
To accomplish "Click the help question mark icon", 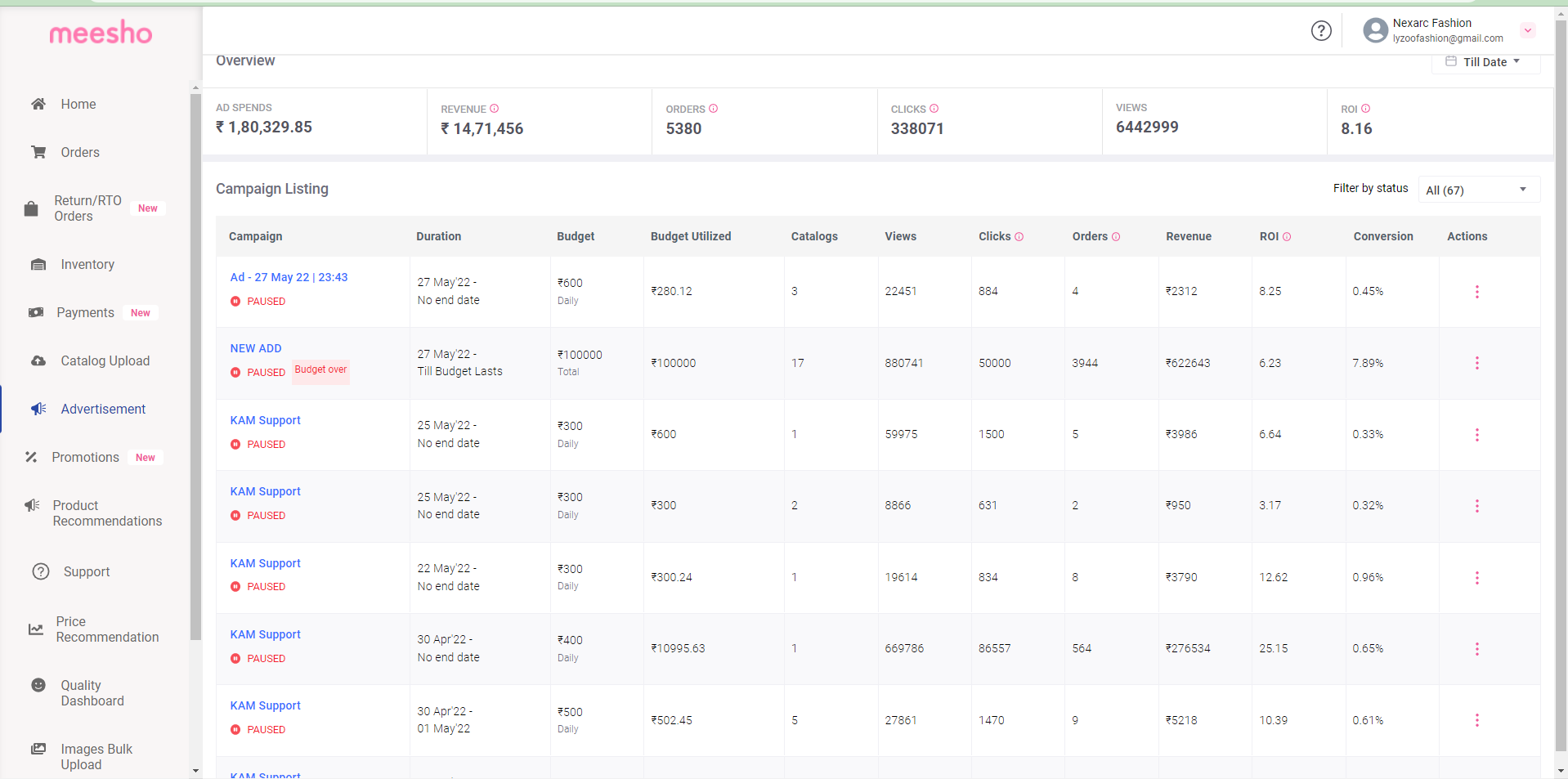I will coord(1321,31).
